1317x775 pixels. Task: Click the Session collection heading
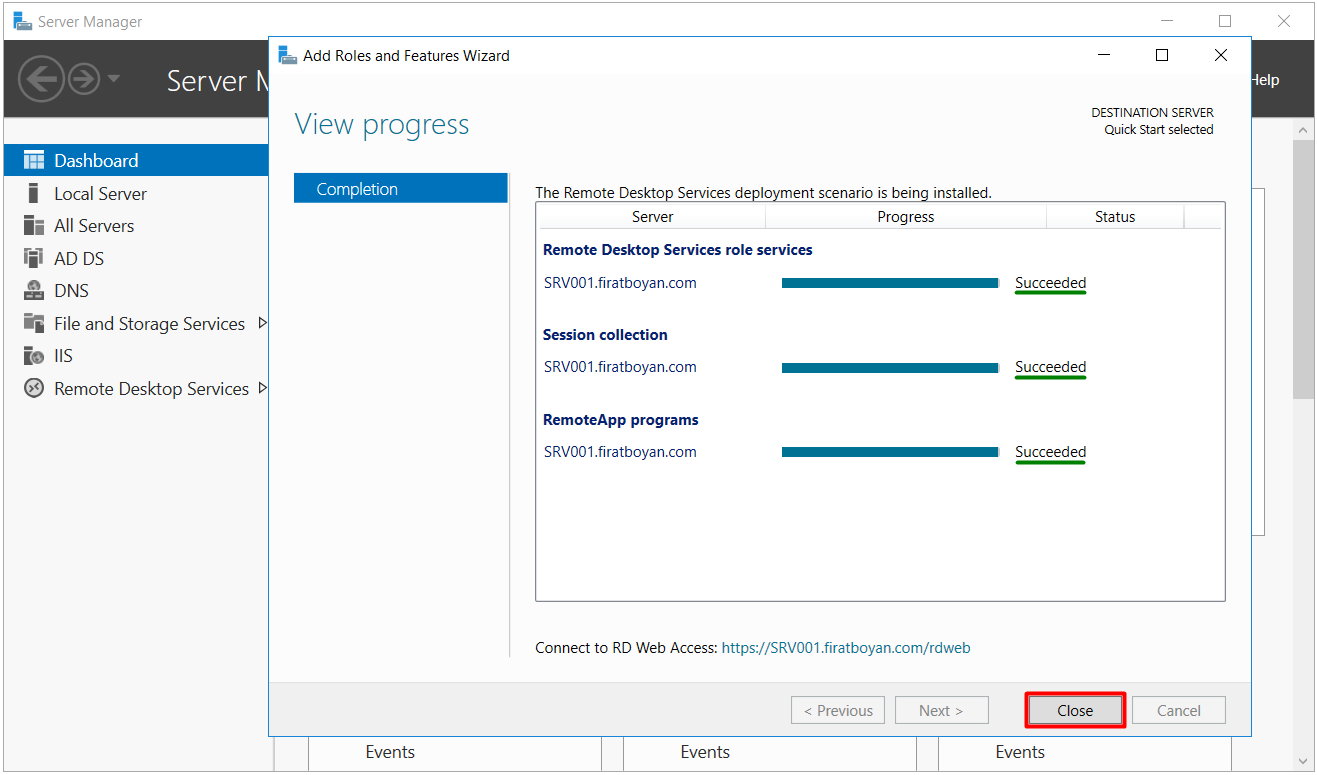[605, 335]
